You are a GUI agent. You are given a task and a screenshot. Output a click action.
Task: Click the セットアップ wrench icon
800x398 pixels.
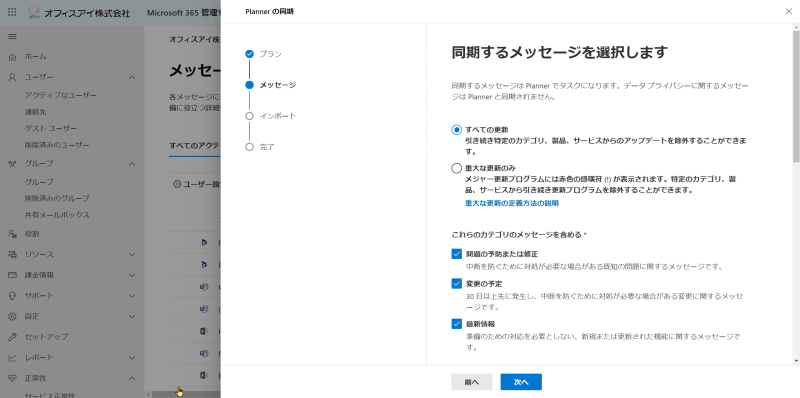(x=12, y=337)
